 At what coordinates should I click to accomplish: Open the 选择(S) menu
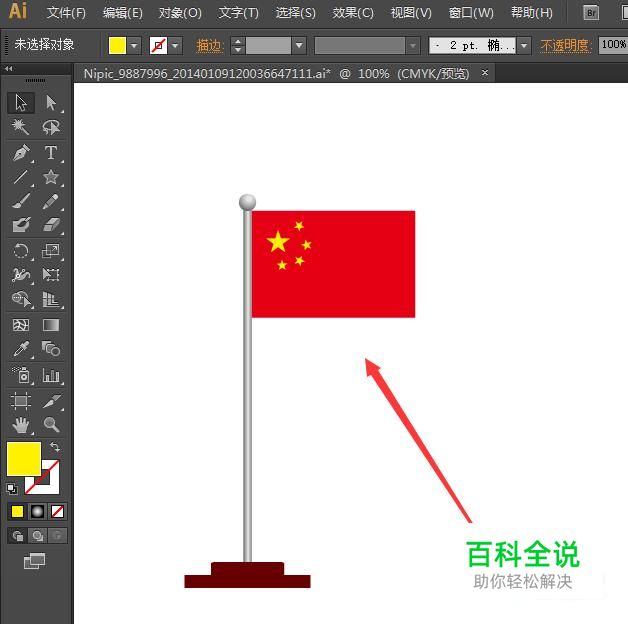pyautogui.click(x=296, y=13)
